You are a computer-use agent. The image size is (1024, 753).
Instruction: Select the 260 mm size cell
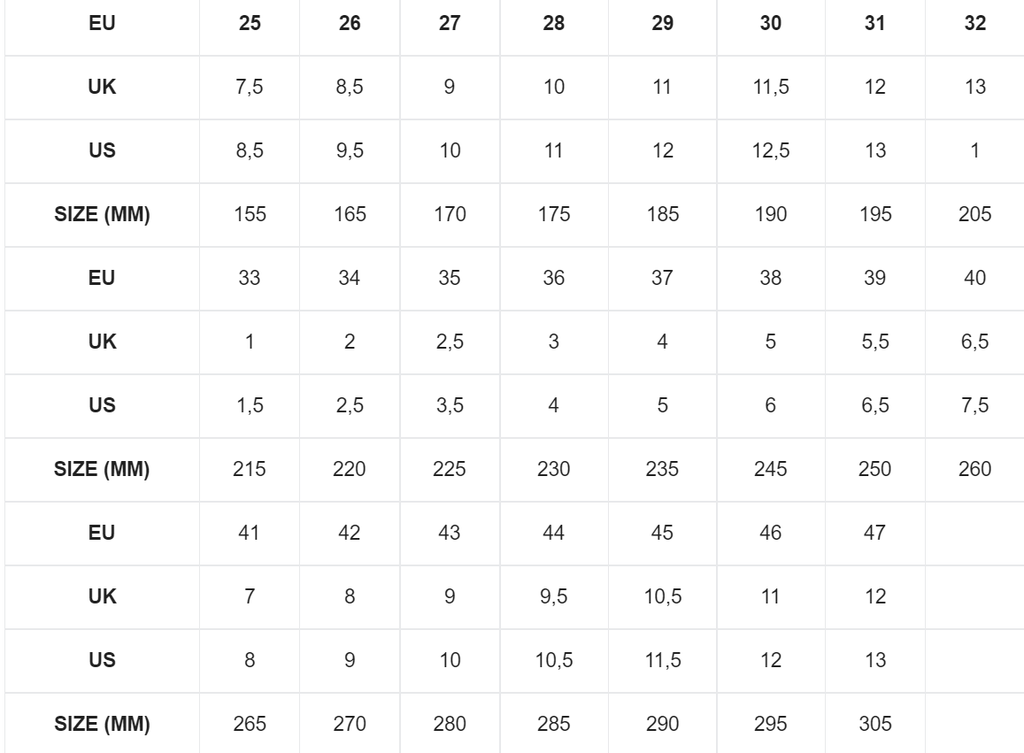(975, 468)
